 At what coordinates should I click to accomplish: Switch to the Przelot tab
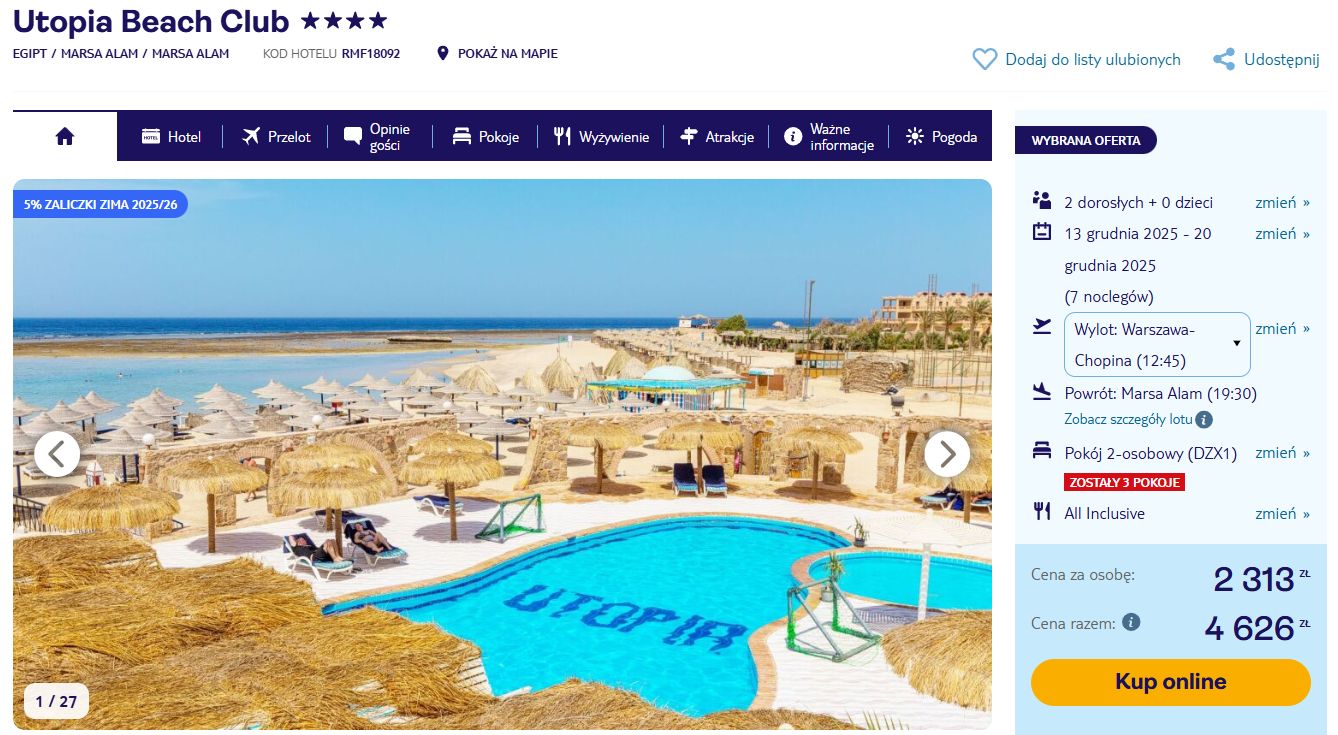point(277,137)
